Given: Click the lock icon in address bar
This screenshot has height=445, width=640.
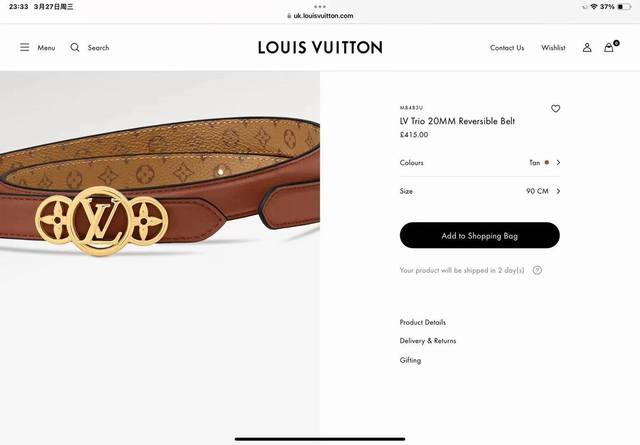Looking at the screenshot, I should pyautogui.click(x=289, y=16).
